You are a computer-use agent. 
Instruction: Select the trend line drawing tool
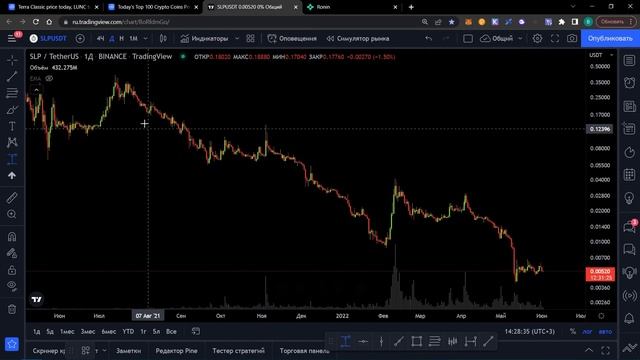[x=12, y=76]
